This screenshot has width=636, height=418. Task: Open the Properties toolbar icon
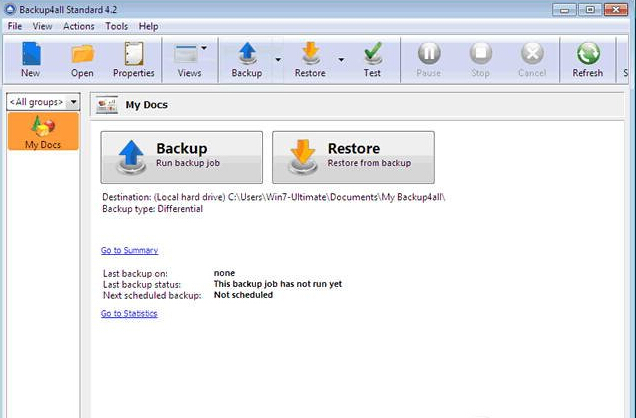pyautogui.click(x=133, y=58)
